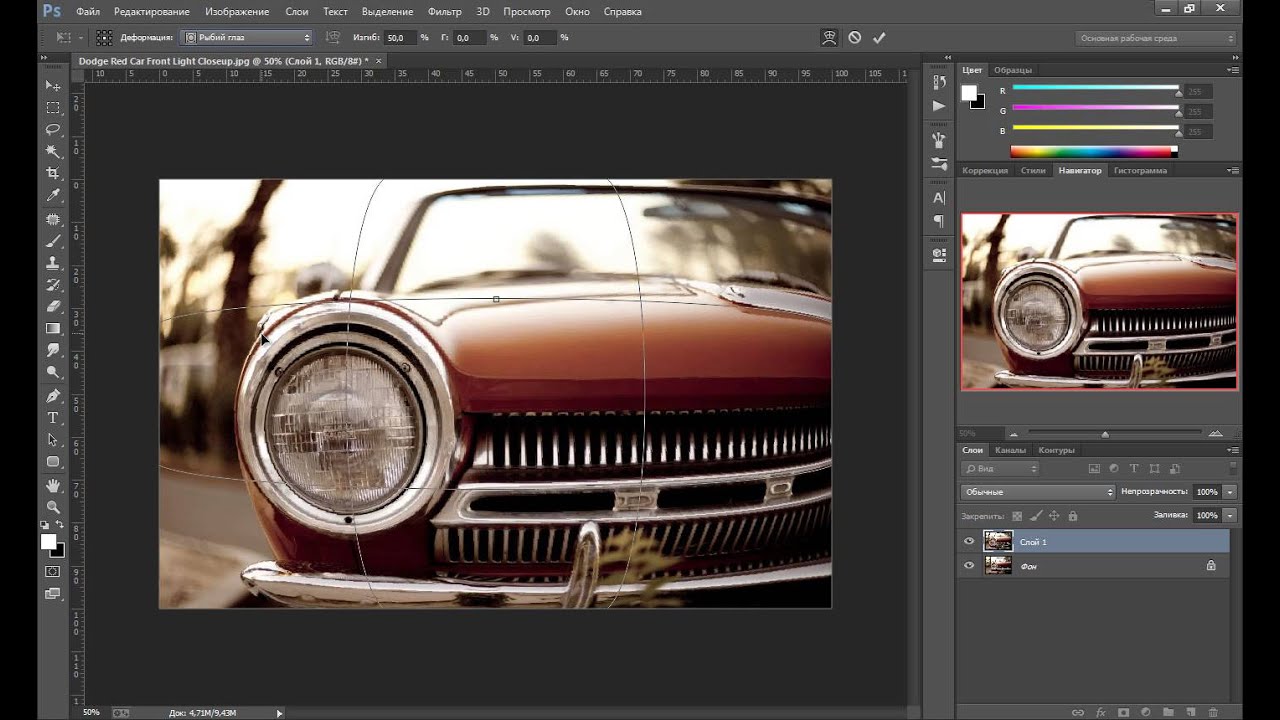Switch to the Каналы tab
1280x720 pixels.
pos(1010,450)
